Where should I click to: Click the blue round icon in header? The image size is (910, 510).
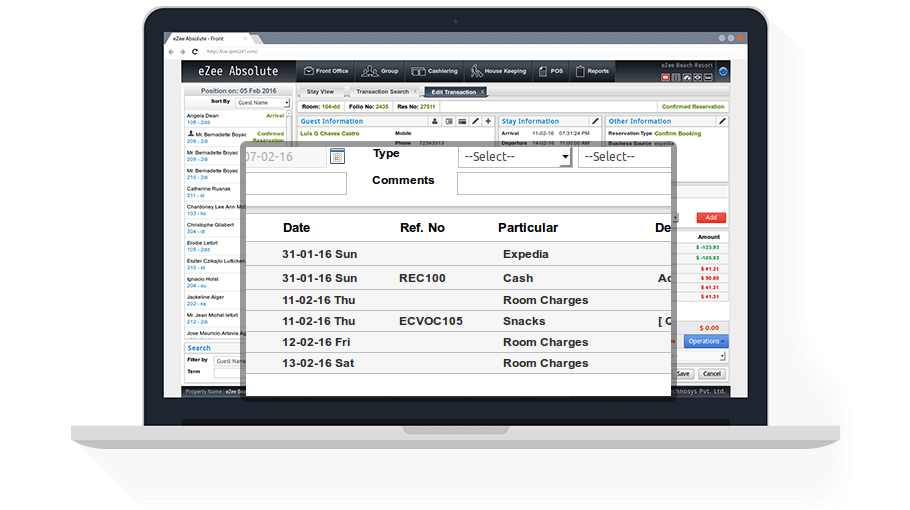(x=723, y=71)
